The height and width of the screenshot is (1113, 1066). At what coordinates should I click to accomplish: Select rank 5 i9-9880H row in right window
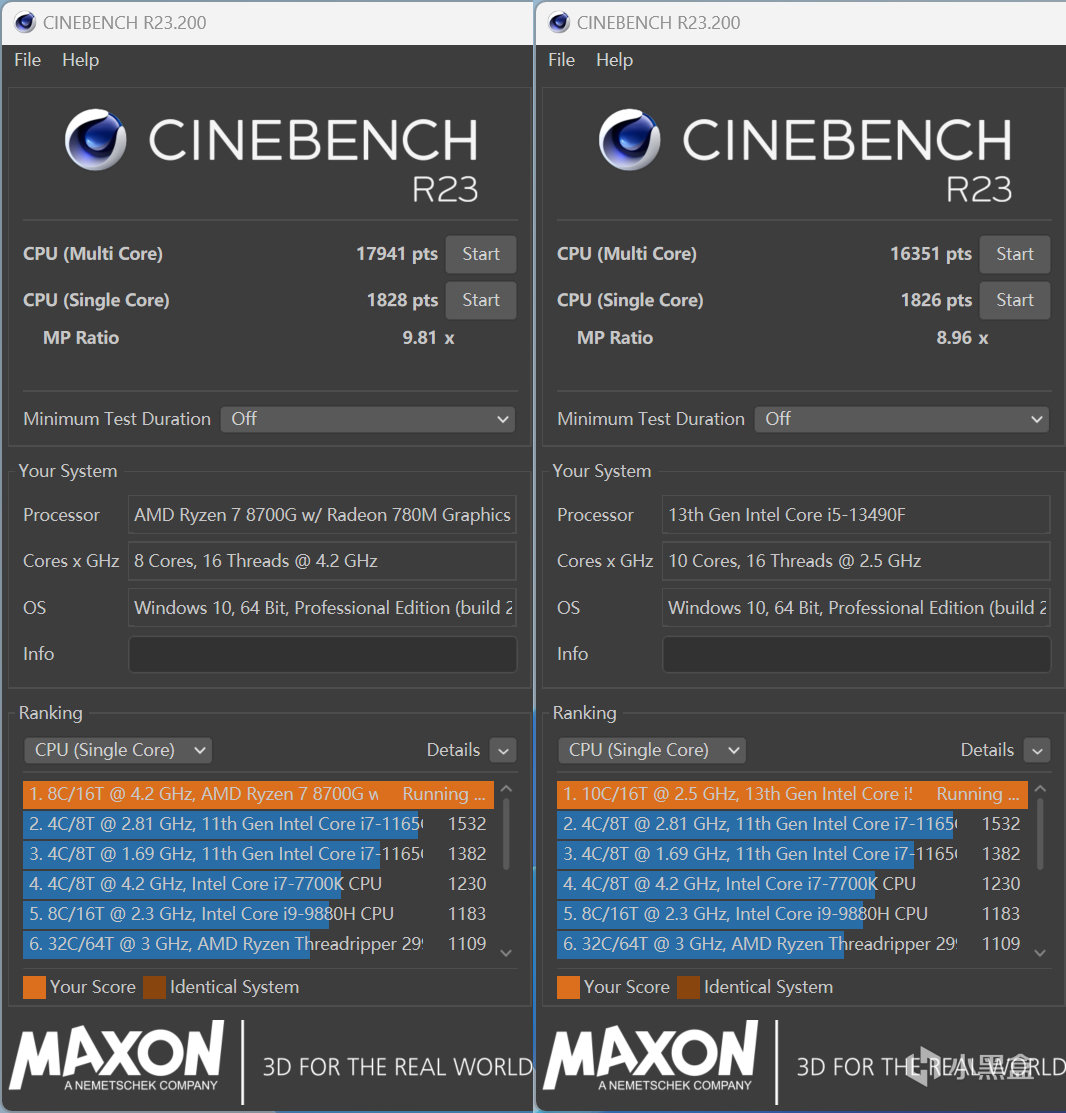792,914
